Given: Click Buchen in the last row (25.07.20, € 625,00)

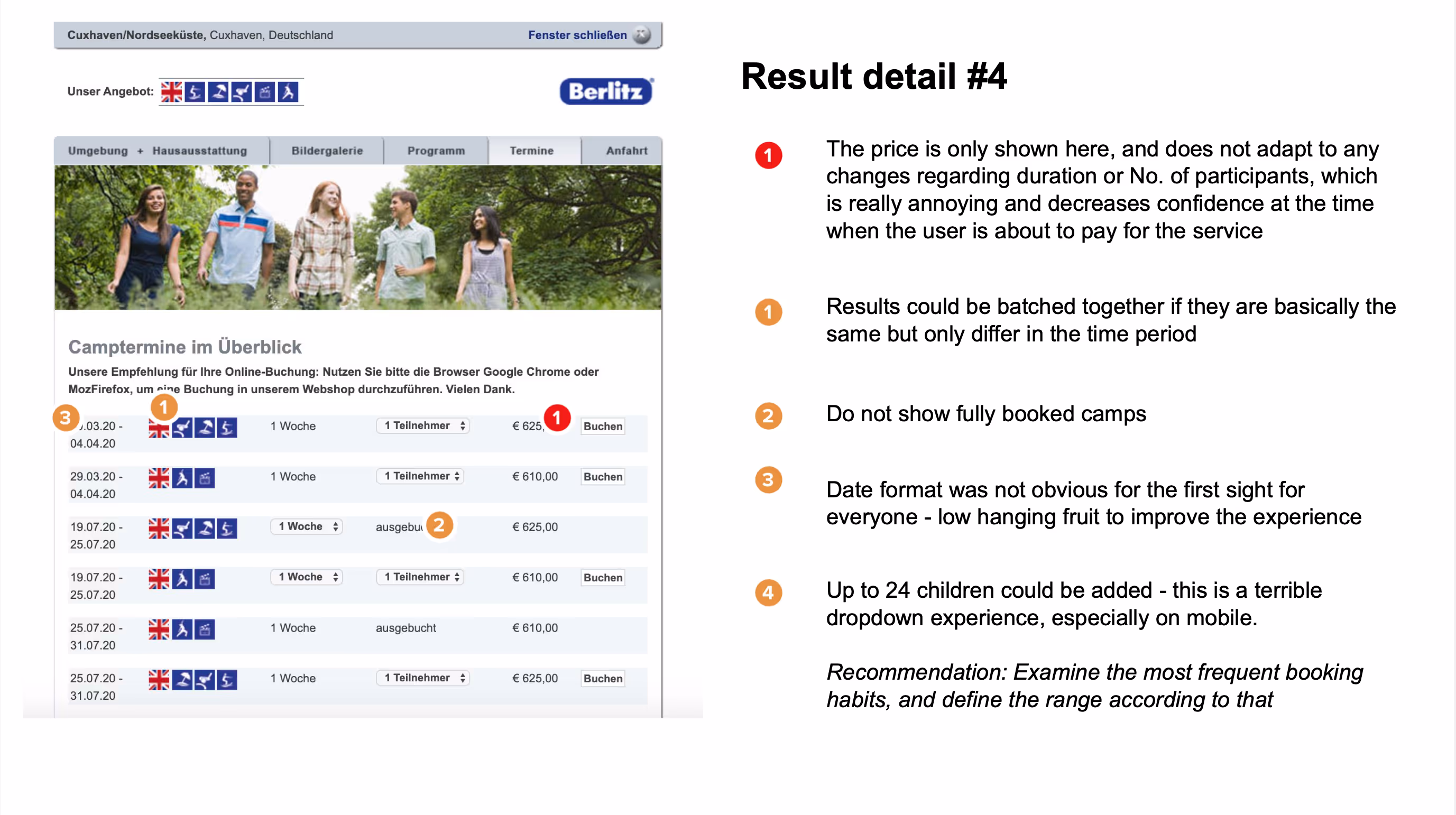Looking at the screenshot, I should [603, 678].
